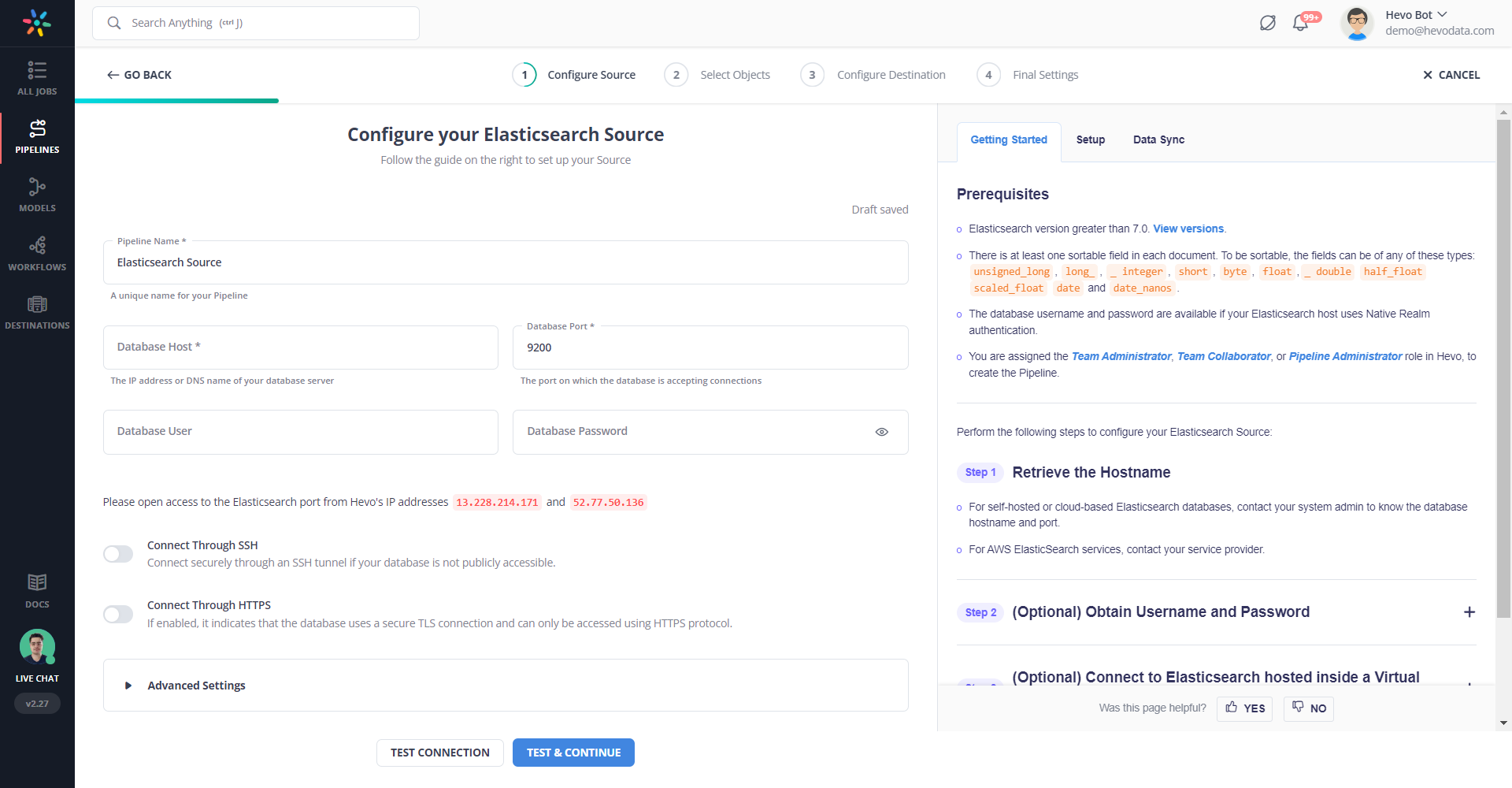The image size is (1512, 788).
Task: Open Pipelines section in sidebar
Action: click(x=37, y=136)
